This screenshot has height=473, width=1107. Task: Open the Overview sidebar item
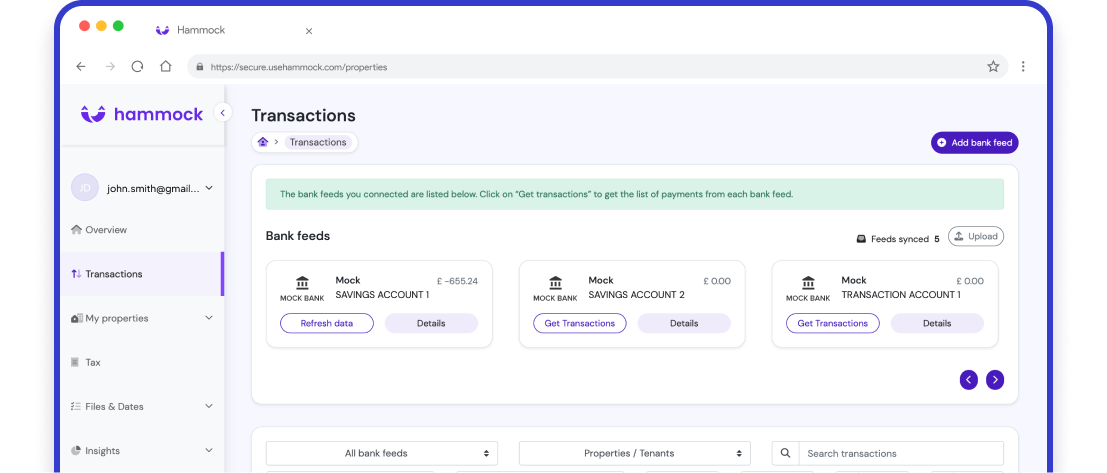click(105, 230)
